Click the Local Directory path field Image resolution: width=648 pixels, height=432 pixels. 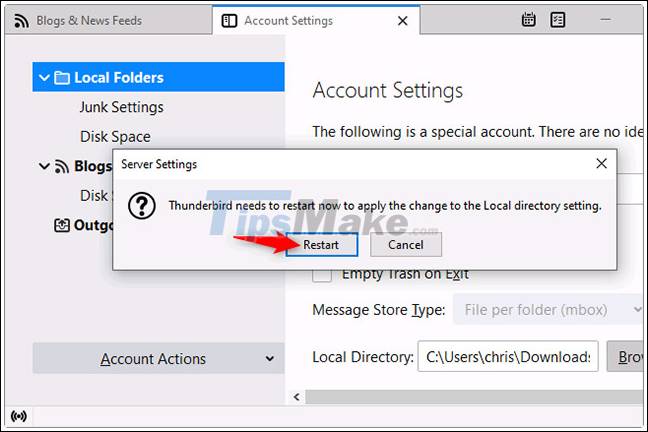tap(508, 356)
